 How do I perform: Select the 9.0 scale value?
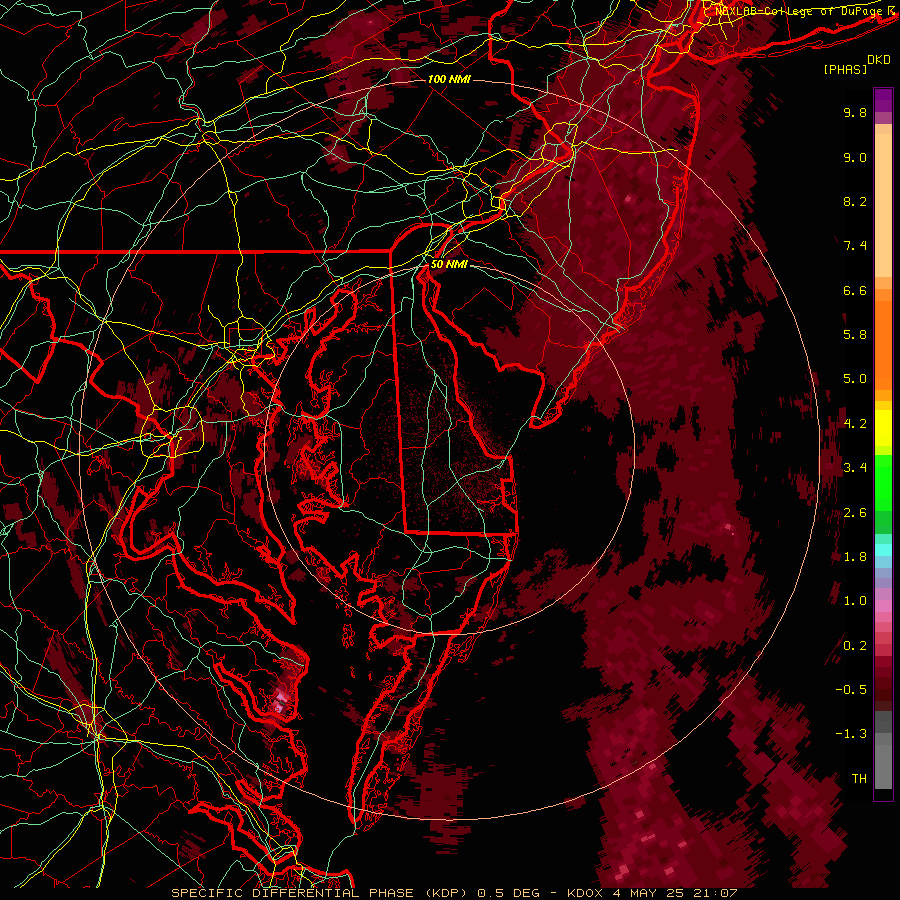[855, 157]
